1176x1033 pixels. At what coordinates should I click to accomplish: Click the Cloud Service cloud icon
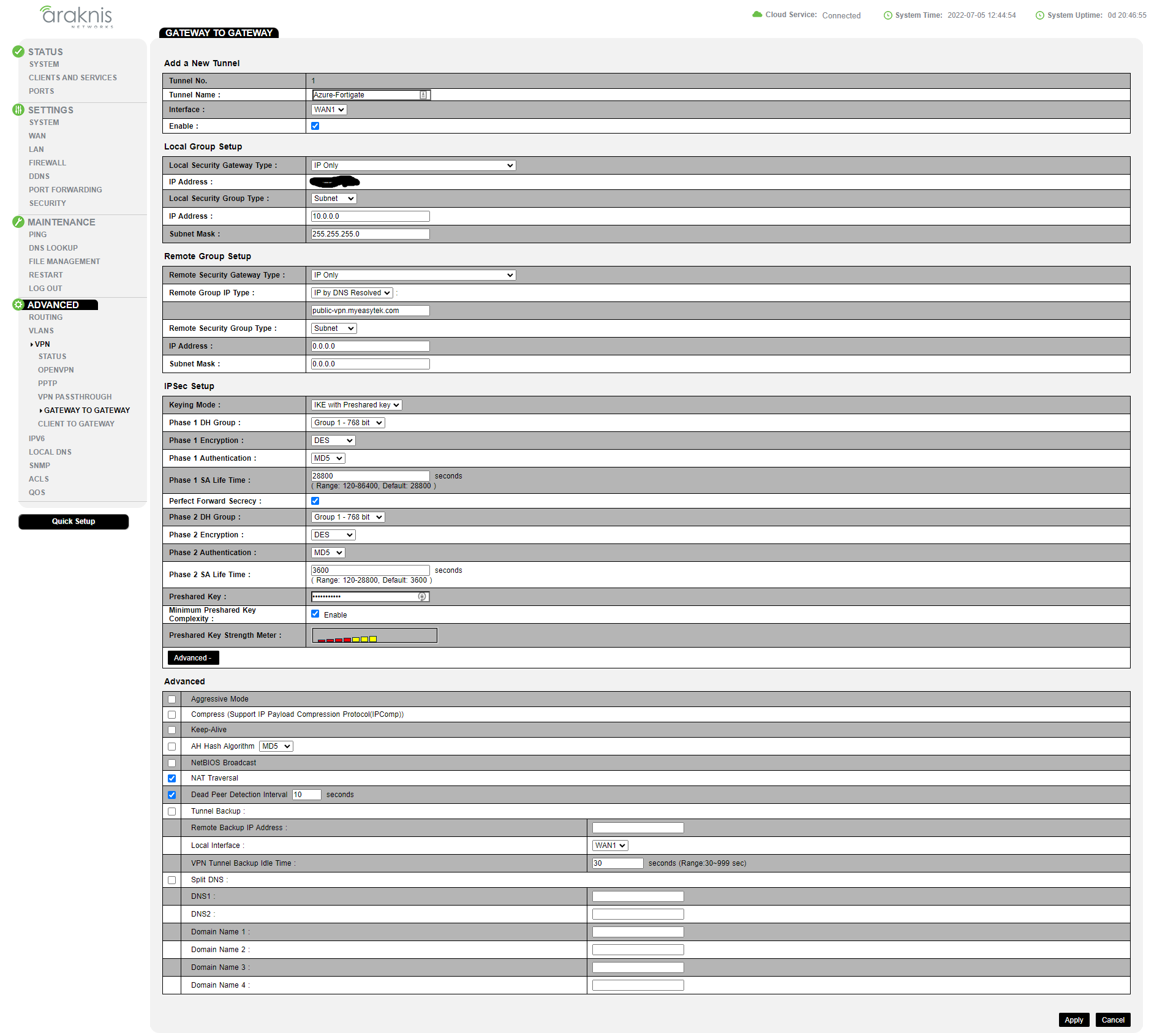click(x=757, y=15)
